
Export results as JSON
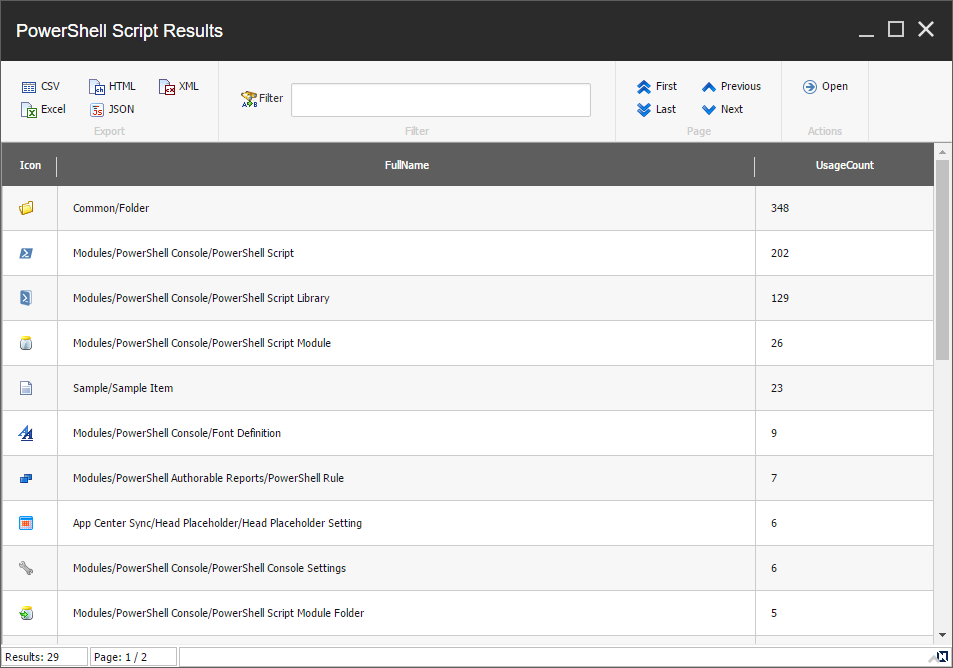(112, 109)
